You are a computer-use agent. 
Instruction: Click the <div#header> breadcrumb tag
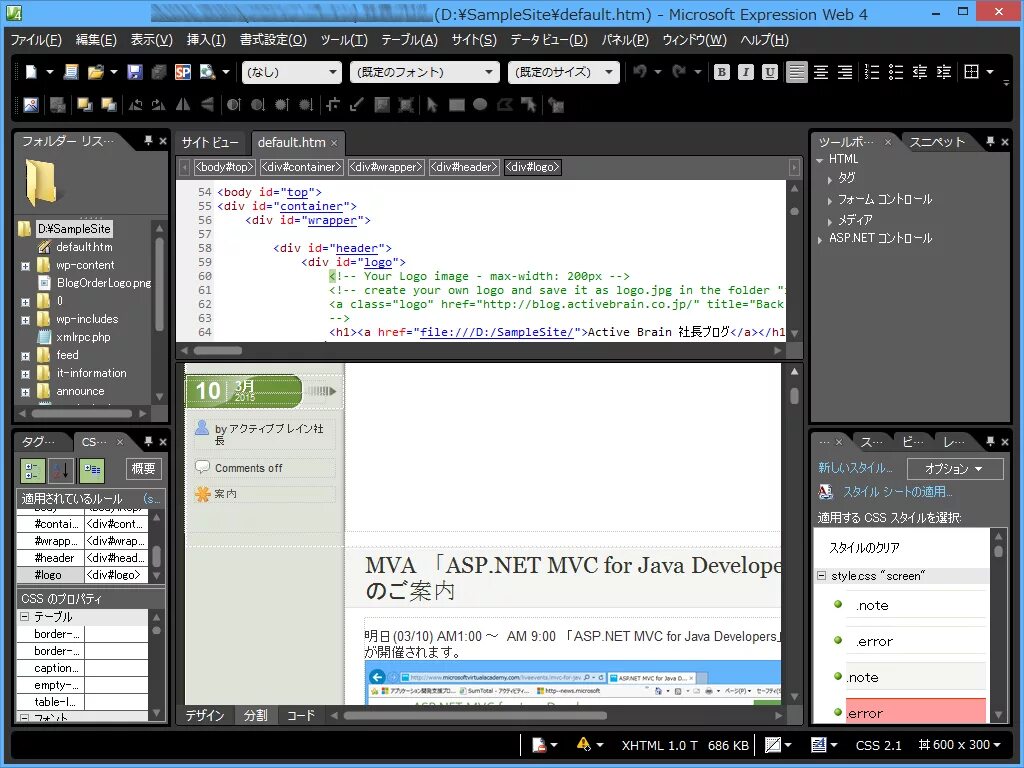tap(464, 167)
